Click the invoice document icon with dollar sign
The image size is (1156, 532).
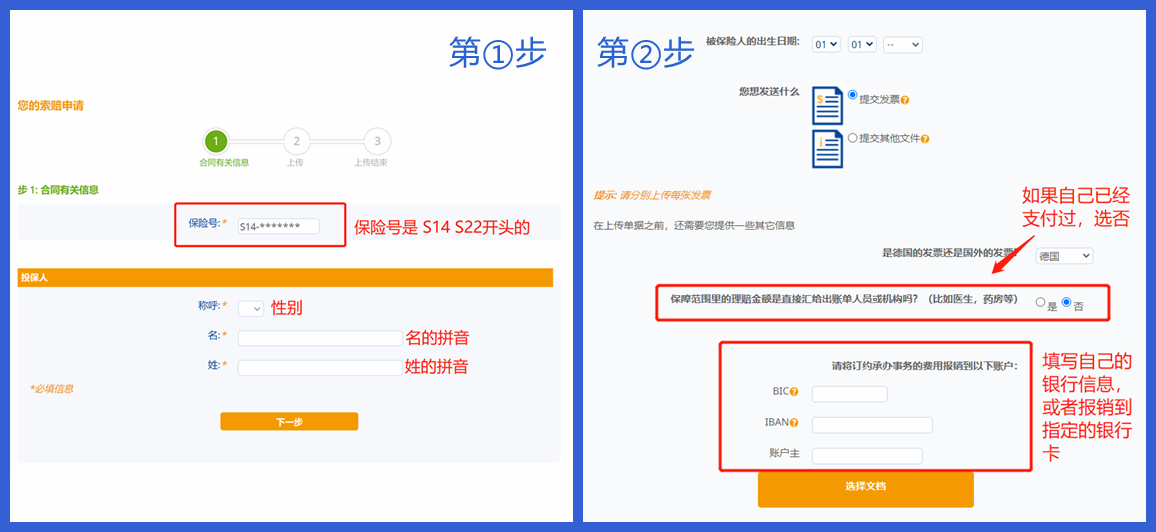click(x=827, y=105)
